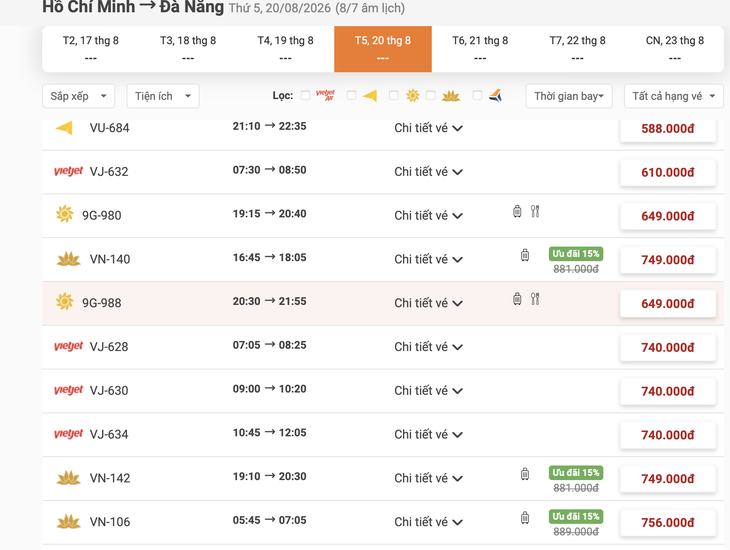This screenshot has height=550, width=730.
Task: Click the Pacific Airlines logo in filter bar
Action: pos(495,95)
